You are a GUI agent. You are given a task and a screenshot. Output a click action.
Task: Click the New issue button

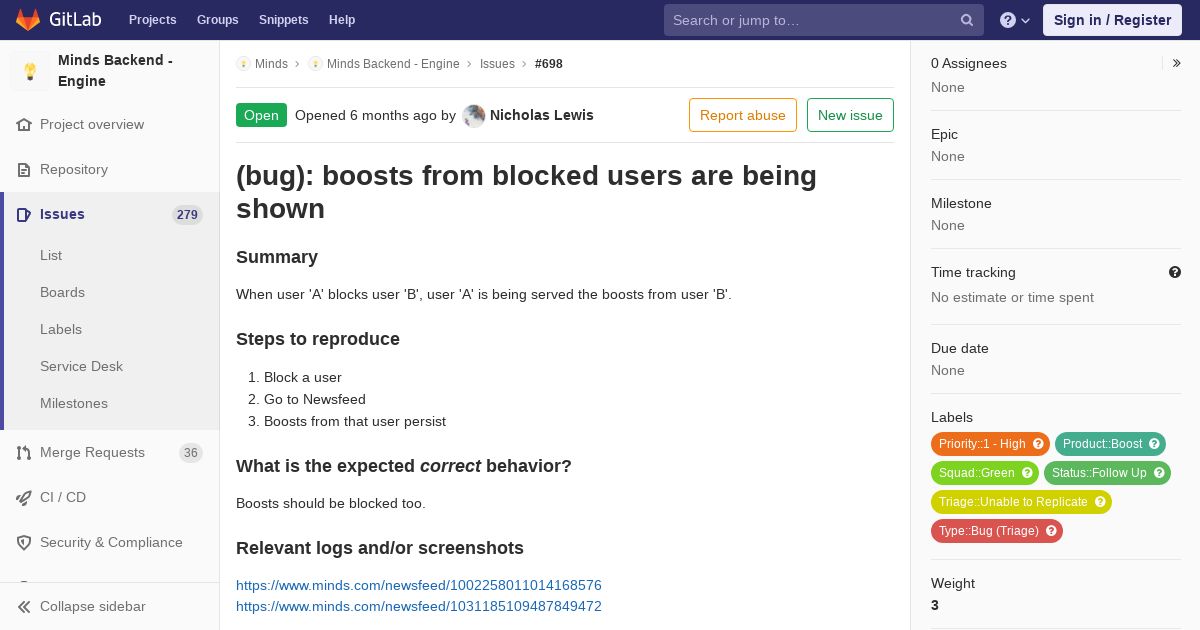(x=850, y=115)
